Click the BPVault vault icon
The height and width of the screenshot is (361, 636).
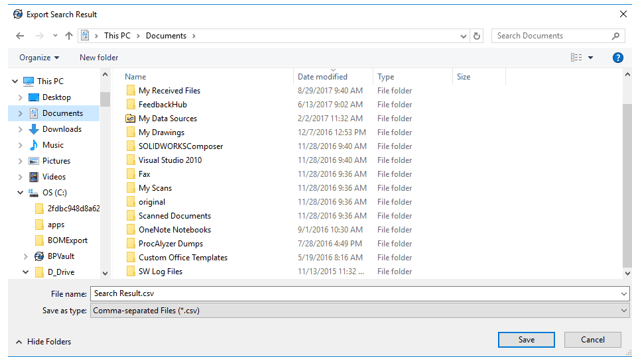39,256
